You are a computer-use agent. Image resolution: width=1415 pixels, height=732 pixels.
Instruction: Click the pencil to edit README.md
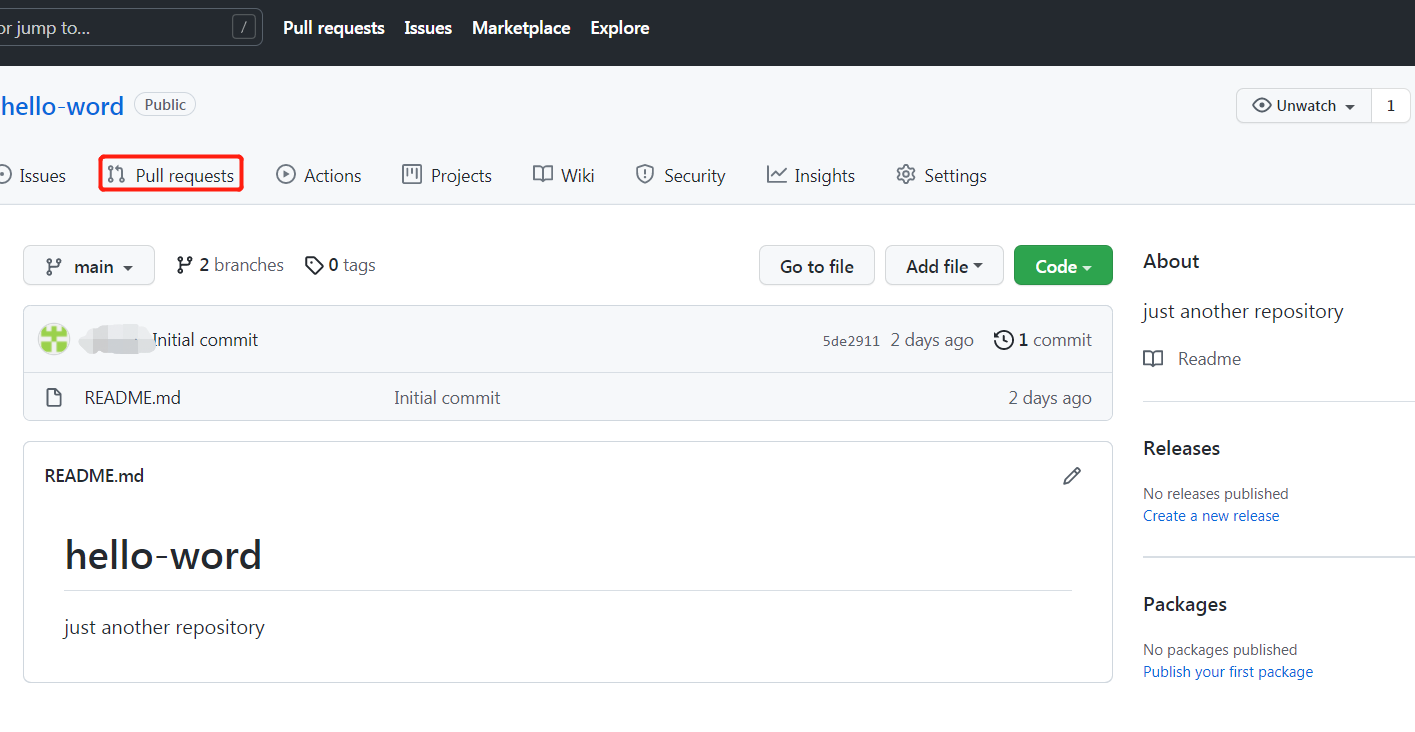point(1071,475)
